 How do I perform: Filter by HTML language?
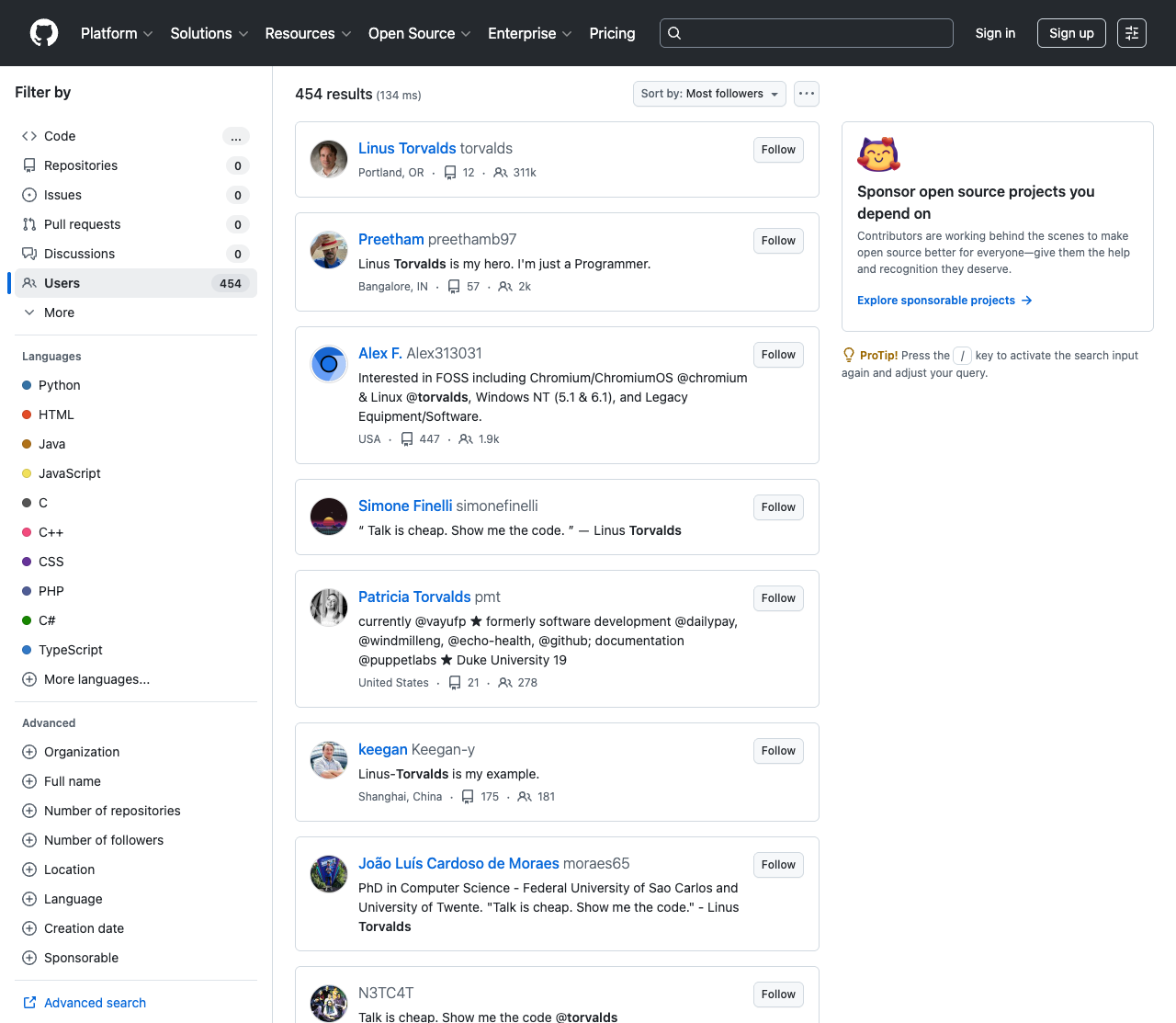tap(136, 415)
